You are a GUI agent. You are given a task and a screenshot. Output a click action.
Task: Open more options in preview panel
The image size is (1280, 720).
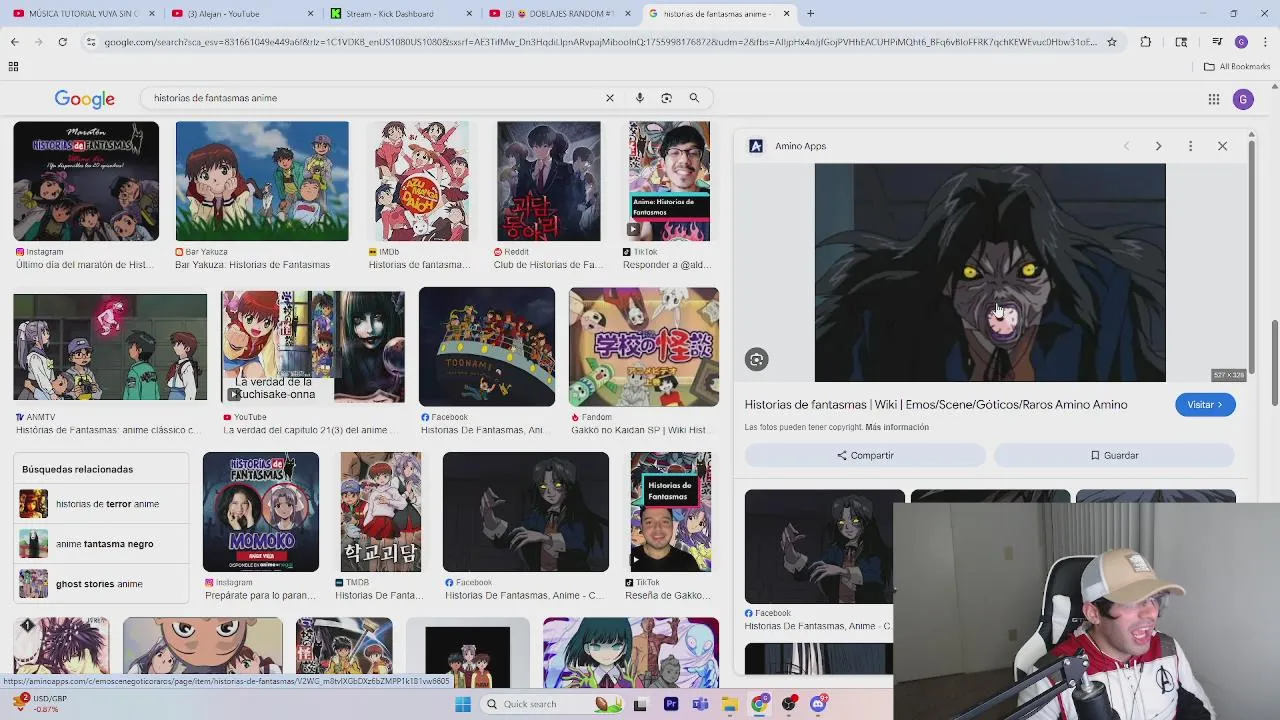(1190, 146)
